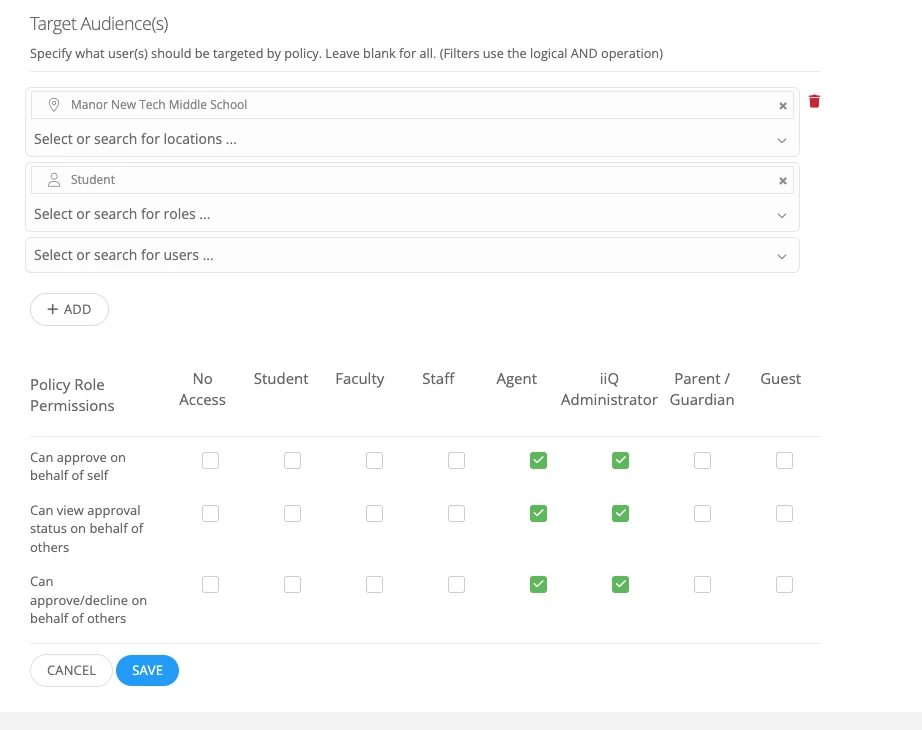This screenshot has height=730, width=922.
Task: Click the location pin icon
Action: (x=54, y=104)
